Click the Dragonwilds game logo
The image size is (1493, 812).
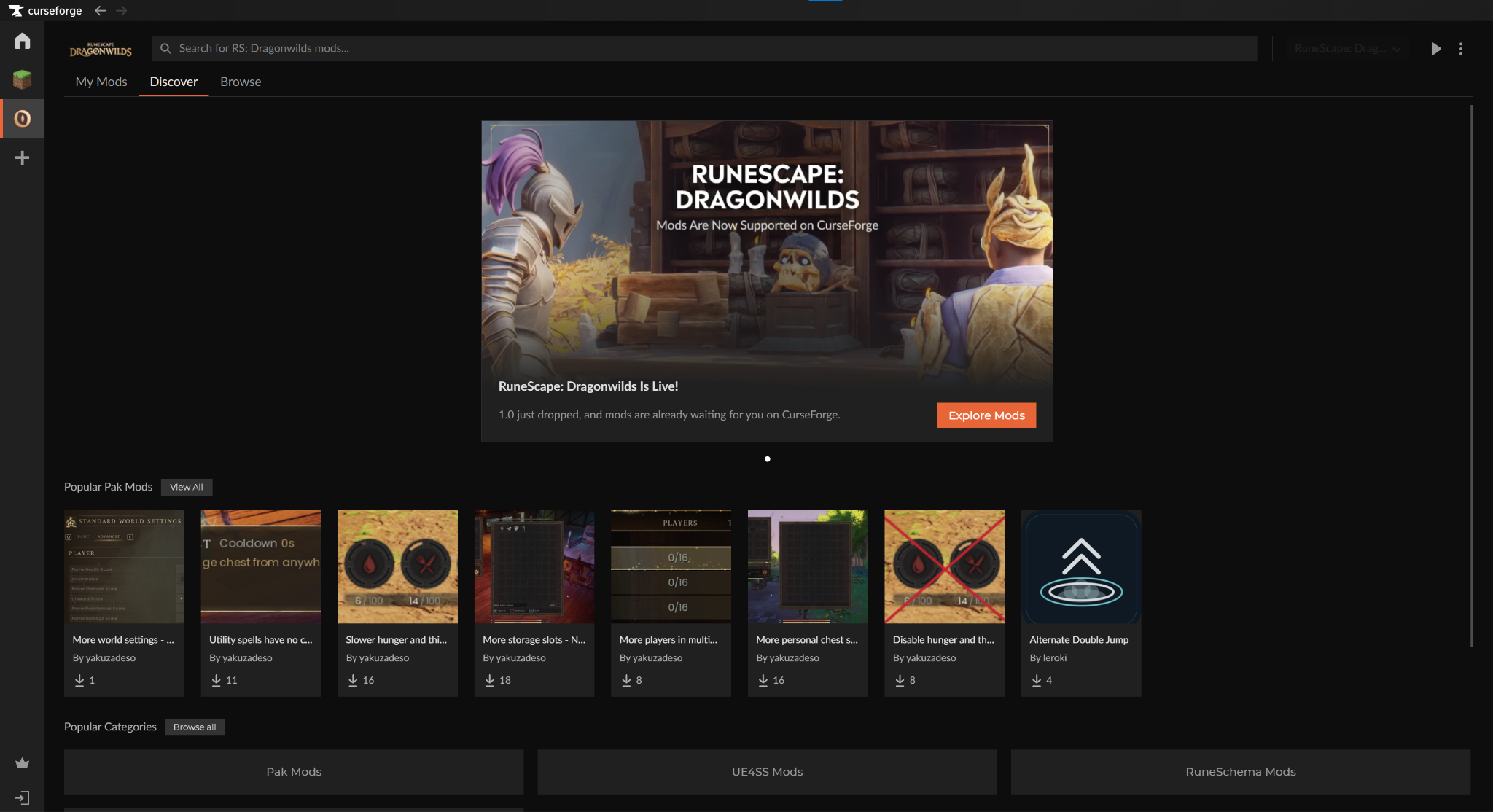[x=101, y=49]
